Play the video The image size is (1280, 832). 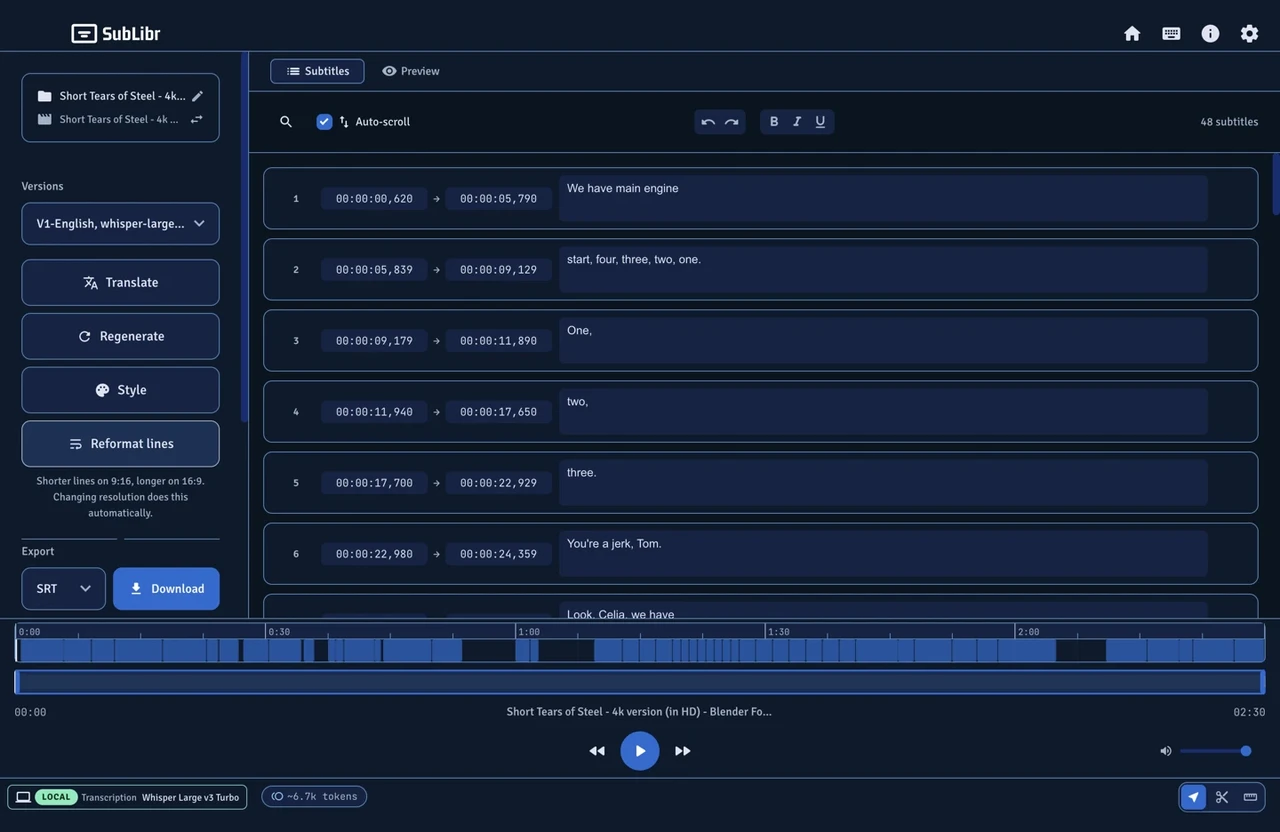coord(640,751)
